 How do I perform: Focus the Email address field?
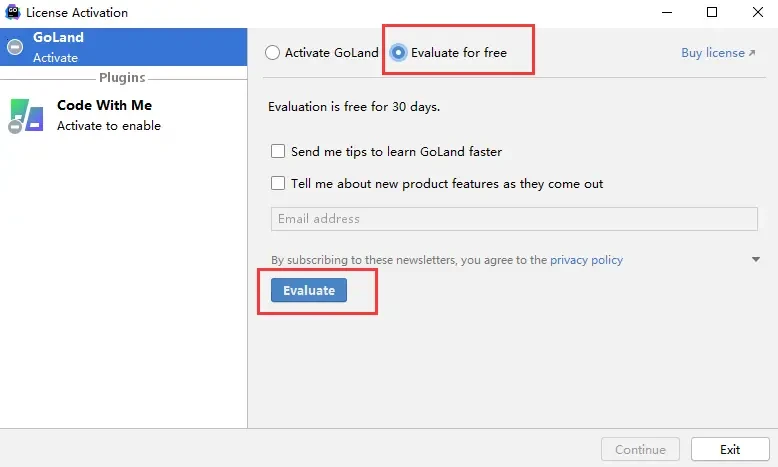tap(514, 219)
